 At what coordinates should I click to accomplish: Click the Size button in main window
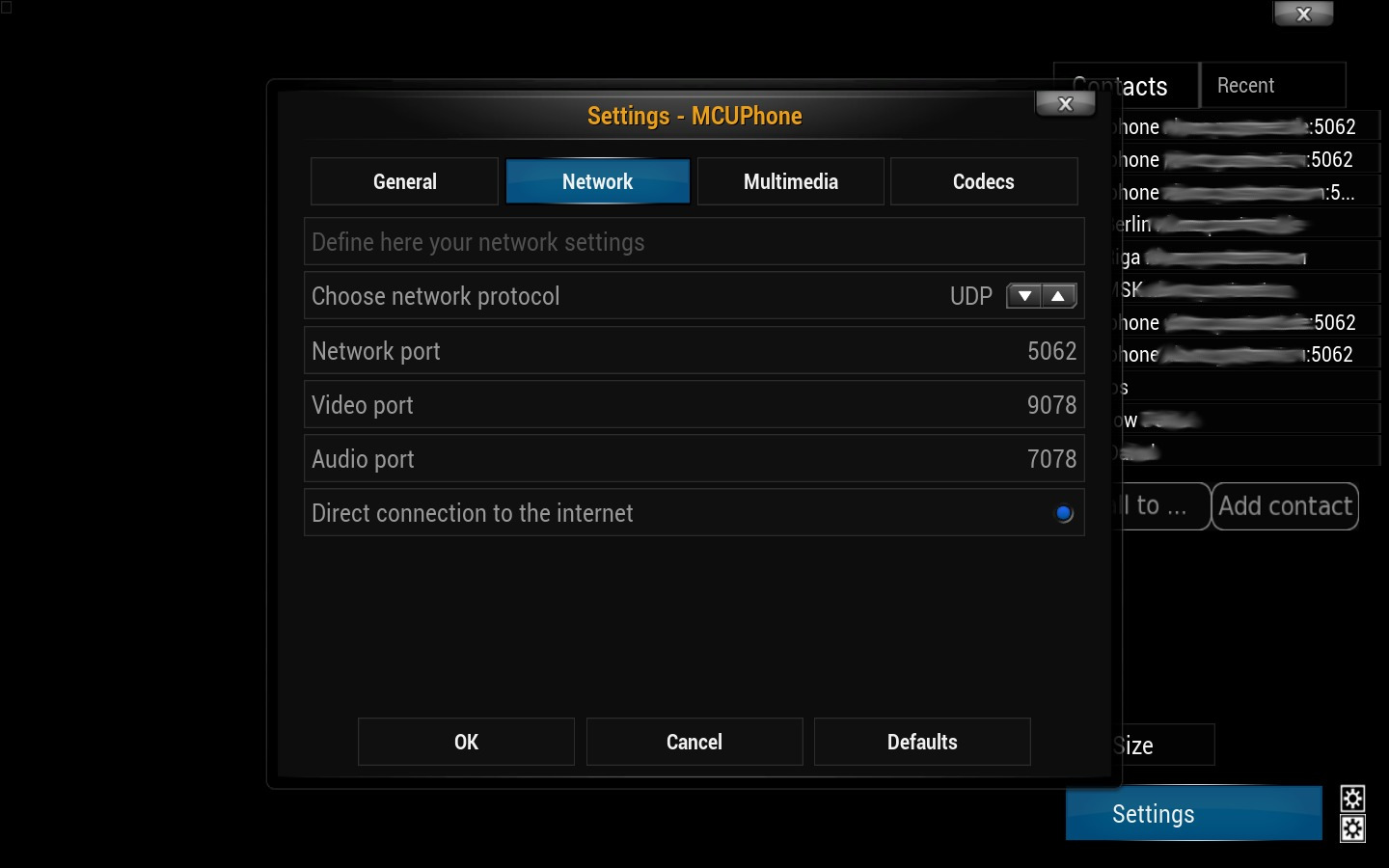1167,746
